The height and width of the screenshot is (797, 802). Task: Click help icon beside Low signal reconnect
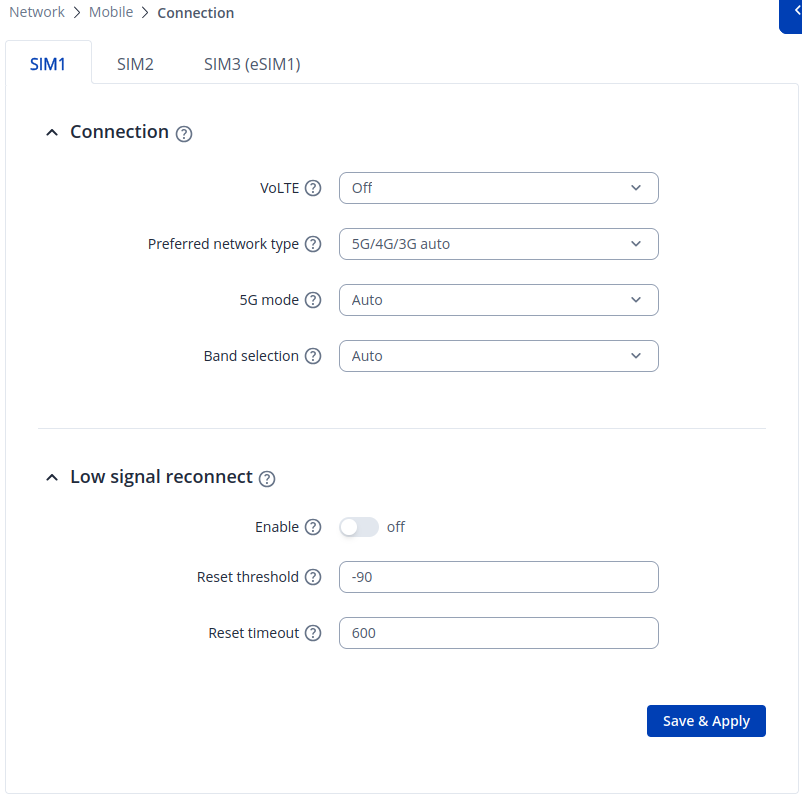point(267,479)
